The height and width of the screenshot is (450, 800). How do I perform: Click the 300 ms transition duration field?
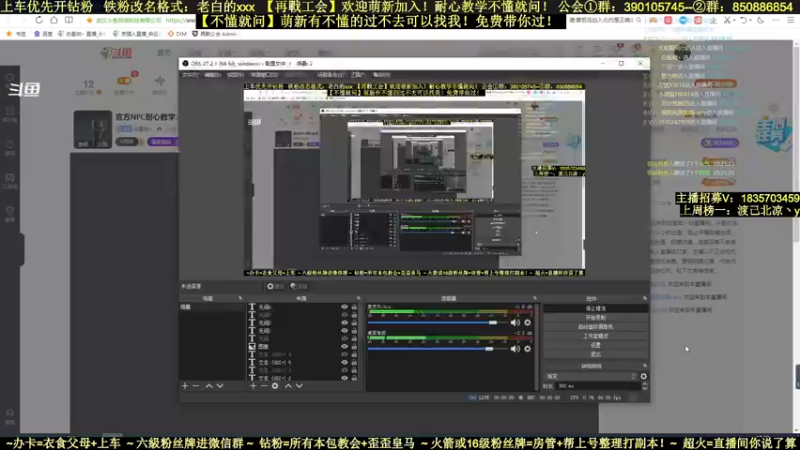[x=598, y=386]
